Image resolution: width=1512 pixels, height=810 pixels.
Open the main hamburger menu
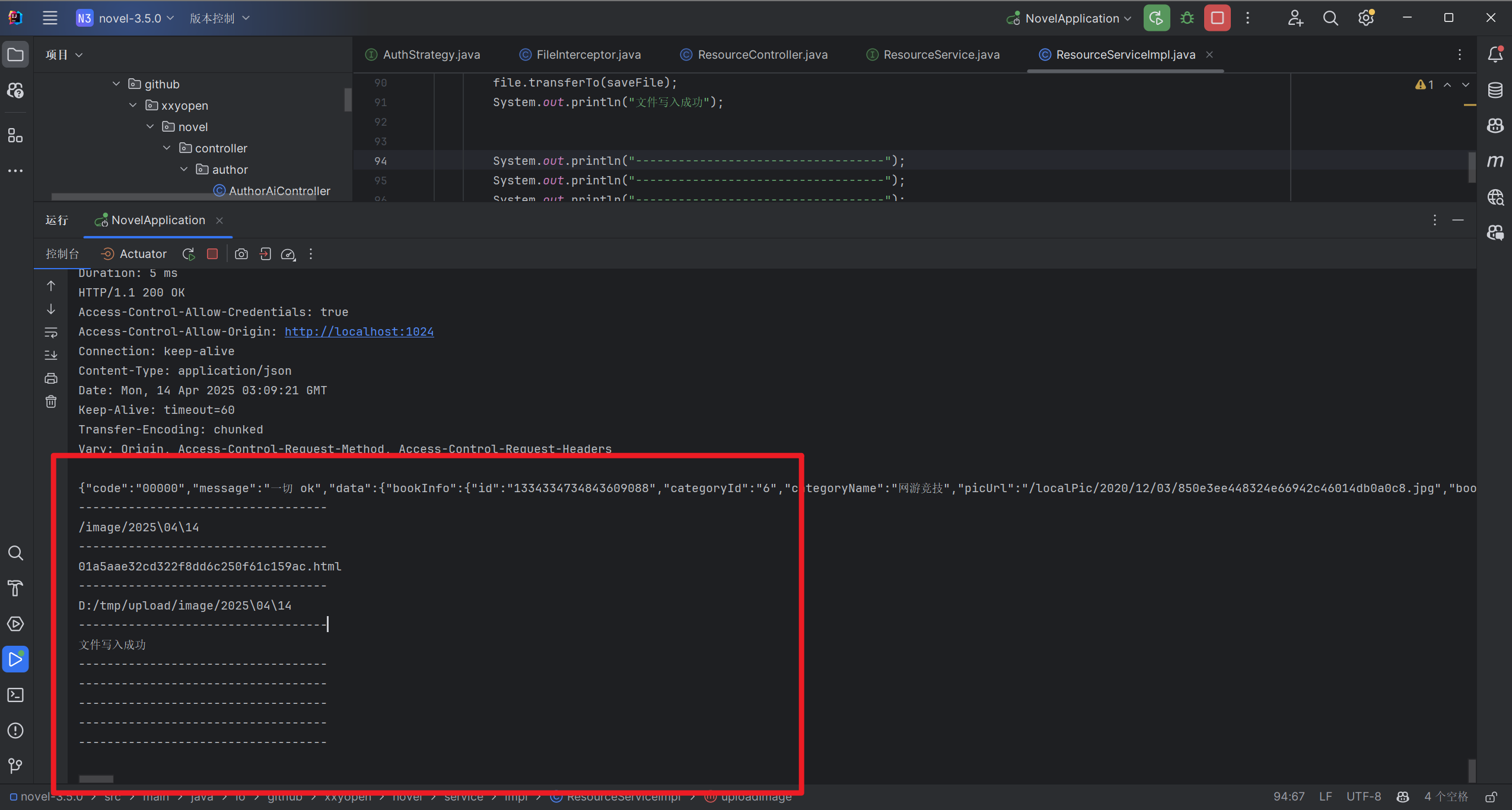coord(50,18)
